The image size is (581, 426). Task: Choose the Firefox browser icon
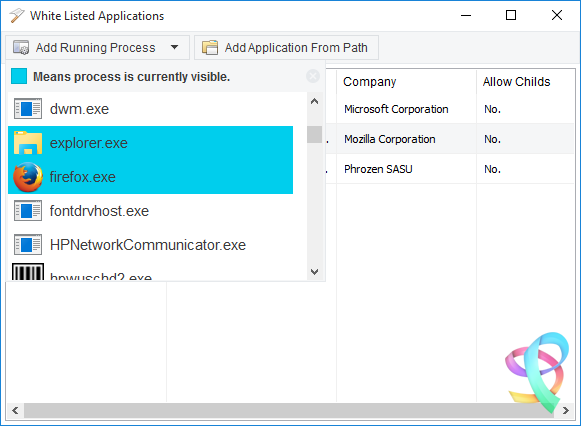click(x=28, y=177)
